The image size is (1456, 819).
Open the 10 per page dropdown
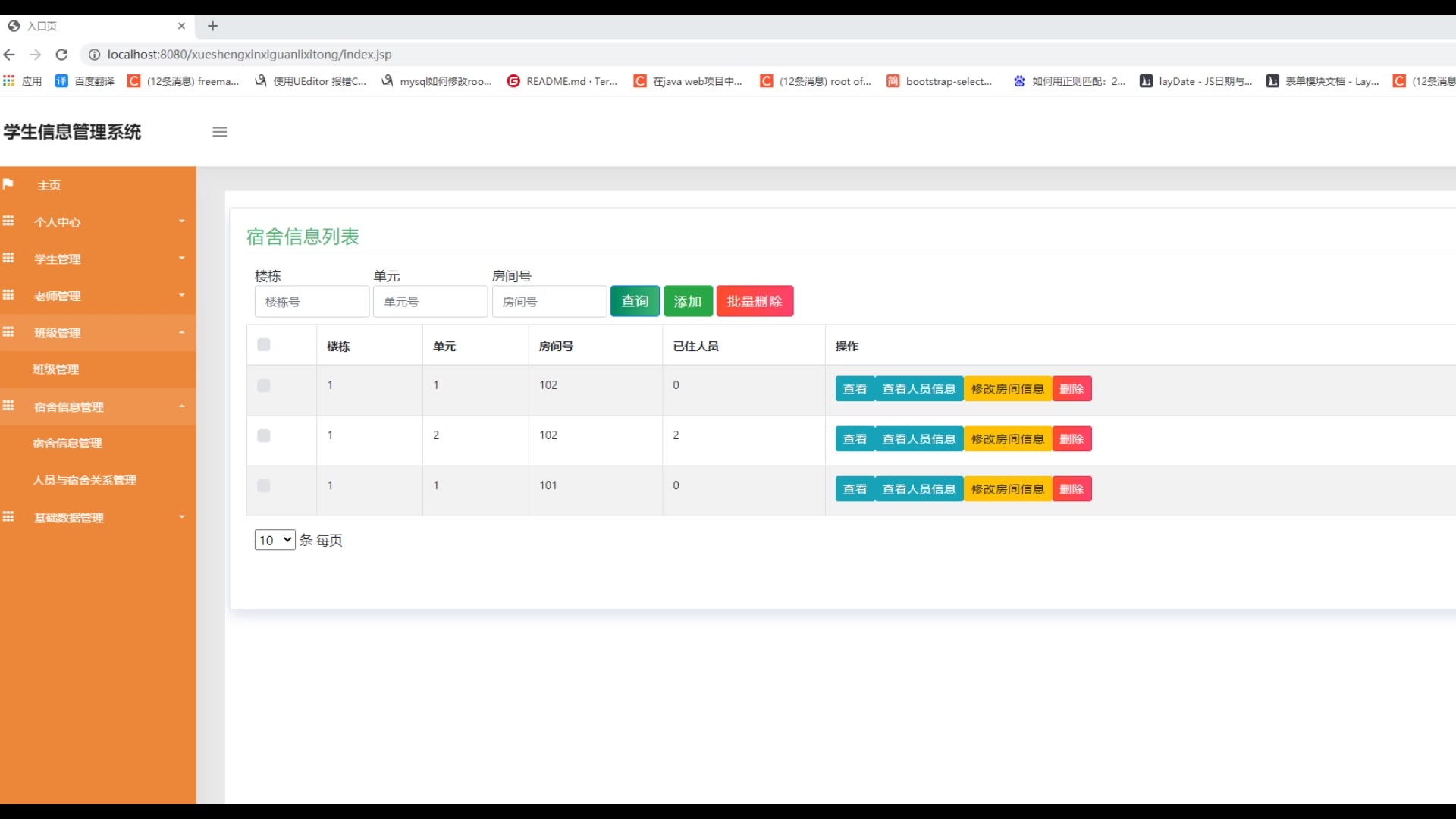pyautogui.click(x=275, y=540)
